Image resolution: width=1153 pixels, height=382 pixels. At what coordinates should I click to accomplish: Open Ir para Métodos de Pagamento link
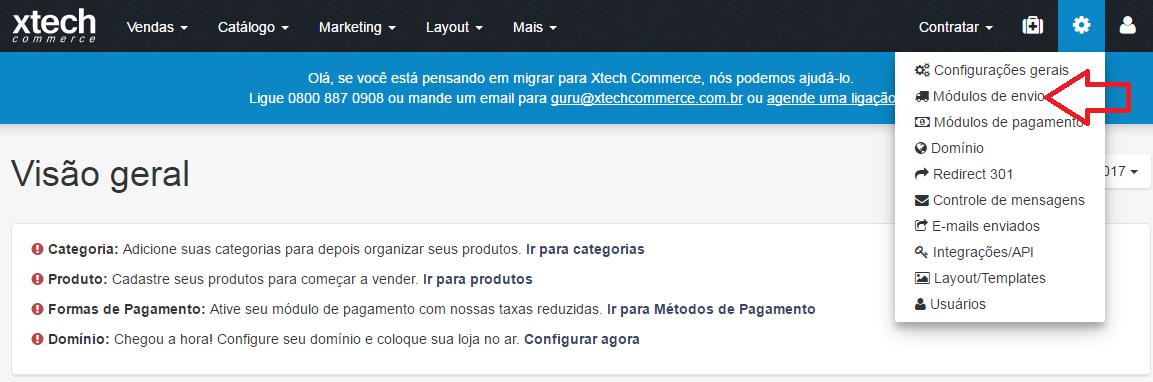pos(711,309)
